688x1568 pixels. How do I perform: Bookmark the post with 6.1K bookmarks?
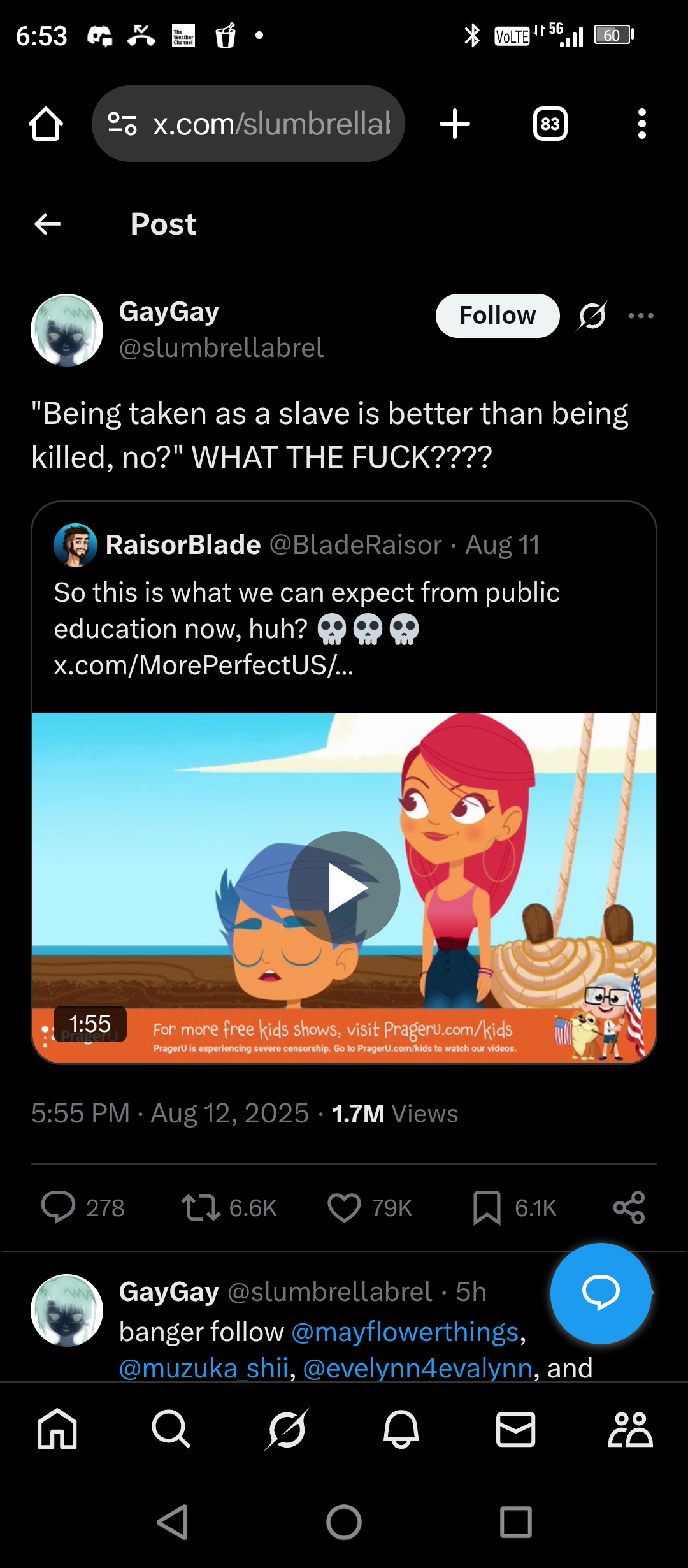click(x=487, y=1207)
